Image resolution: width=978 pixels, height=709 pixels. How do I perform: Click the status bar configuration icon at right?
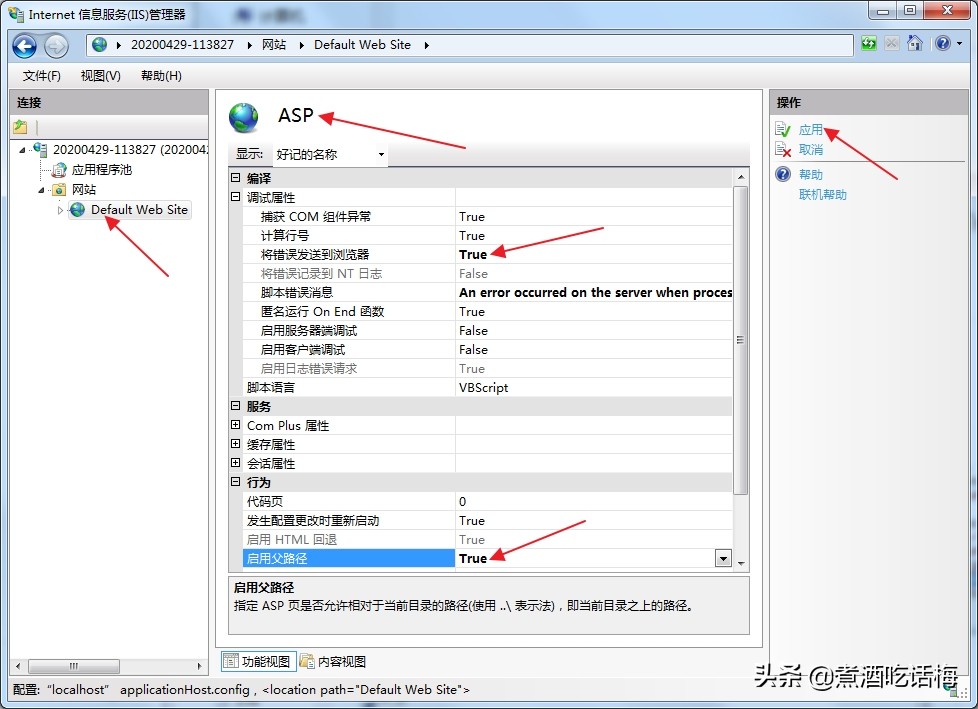[952, 689]
